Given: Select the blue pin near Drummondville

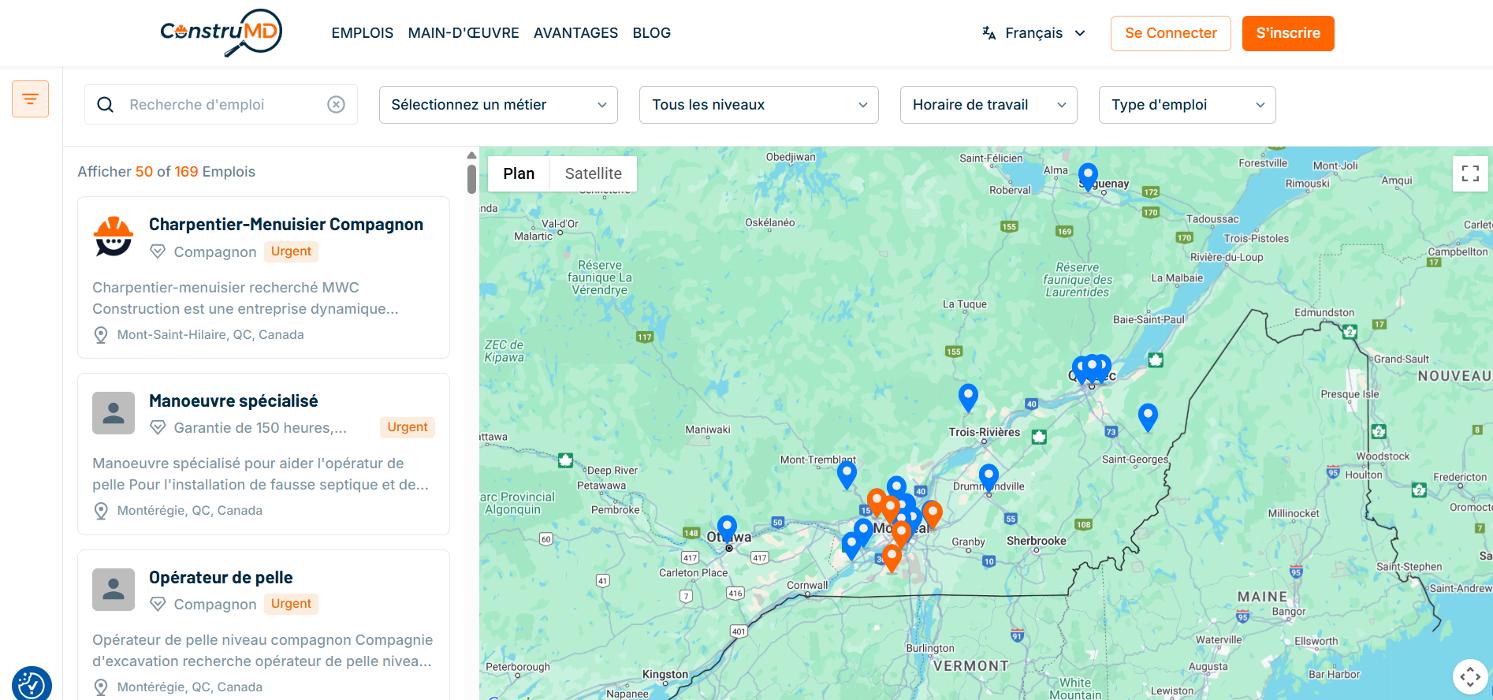Looking at the screenshot, I should coord(988,477).
